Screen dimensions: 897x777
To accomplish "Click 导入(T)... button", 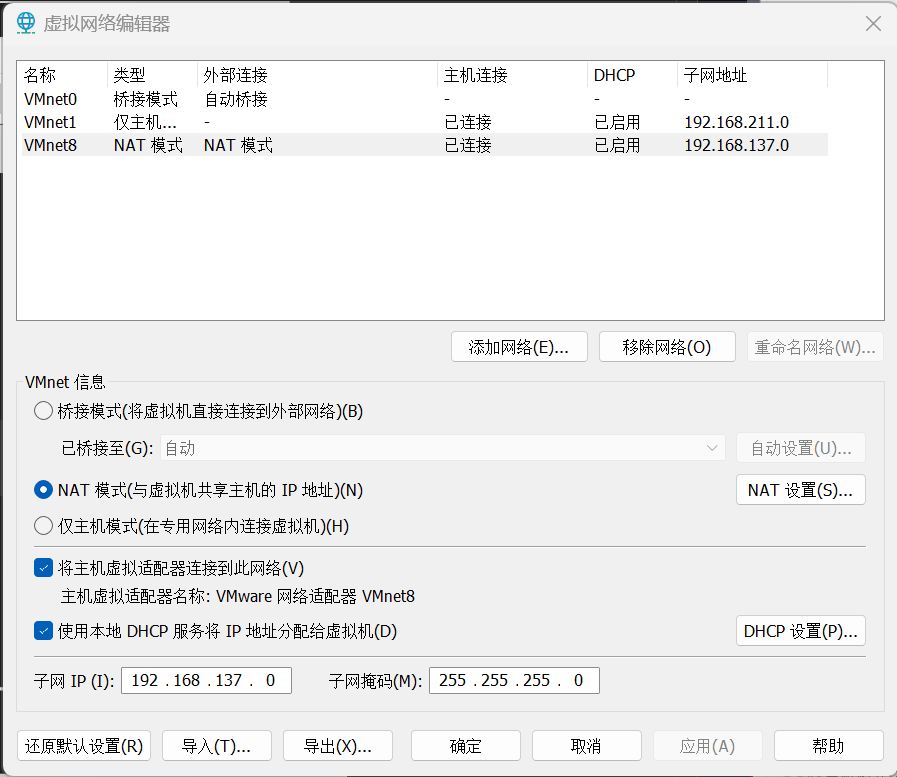I will pyautogui.click(x=217, y=746).
